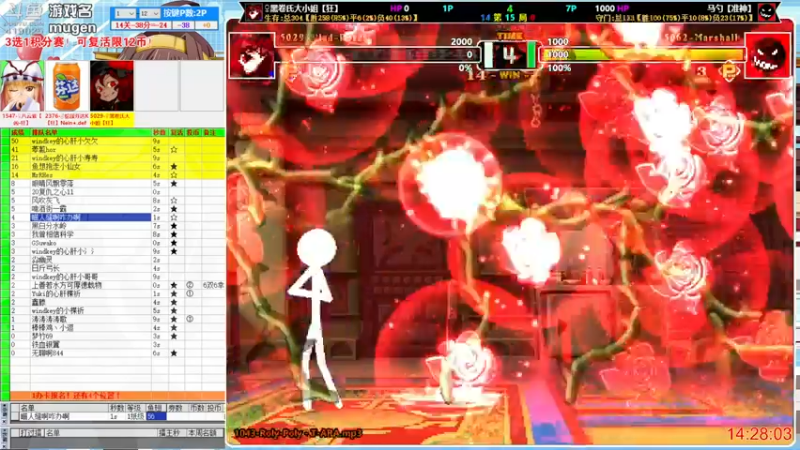Click the hollow star in the score 41 row
The image size is (800, 450).
(x=174, y=149)
